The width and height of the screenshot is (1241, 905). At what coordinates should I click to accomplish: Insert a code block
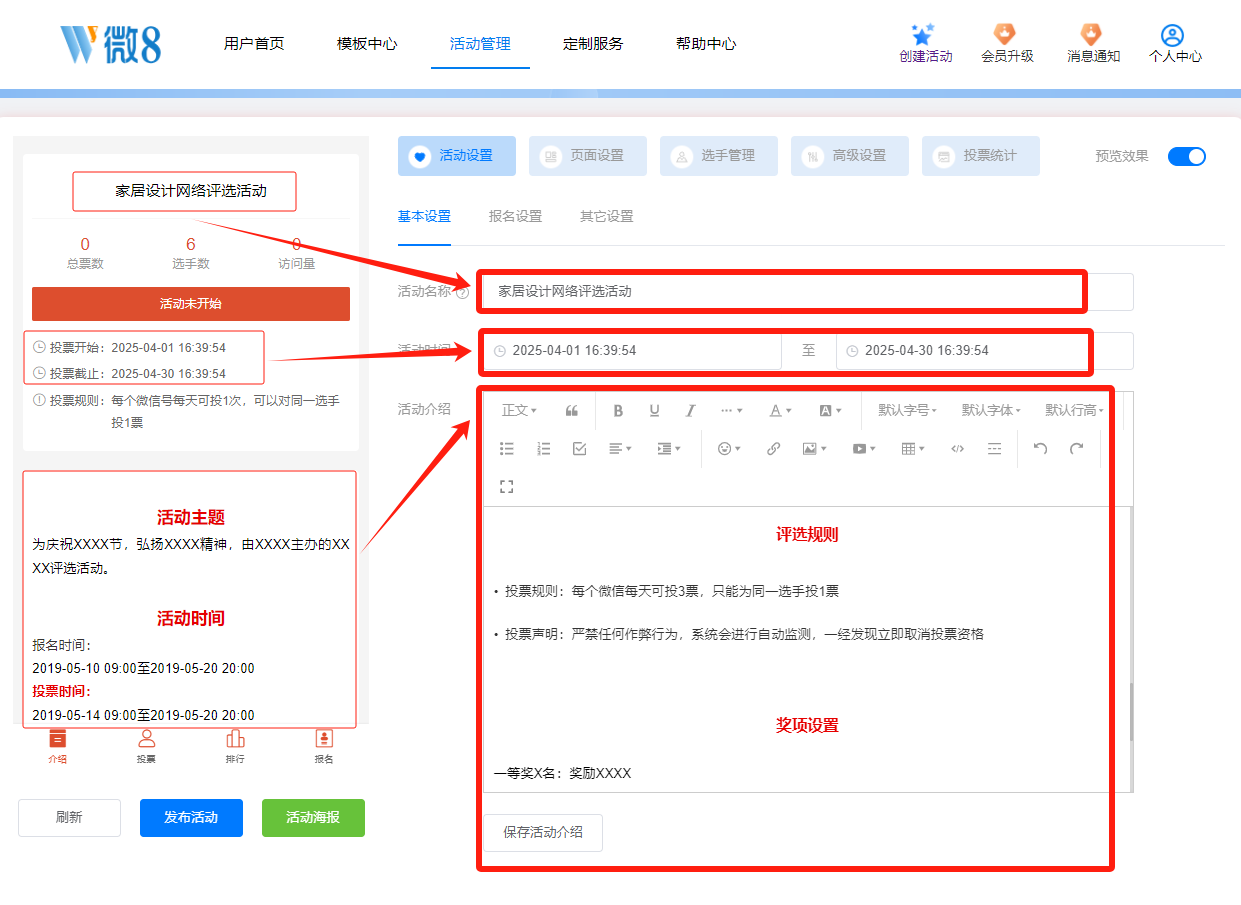pyautogui.click(x=957, y=449)
